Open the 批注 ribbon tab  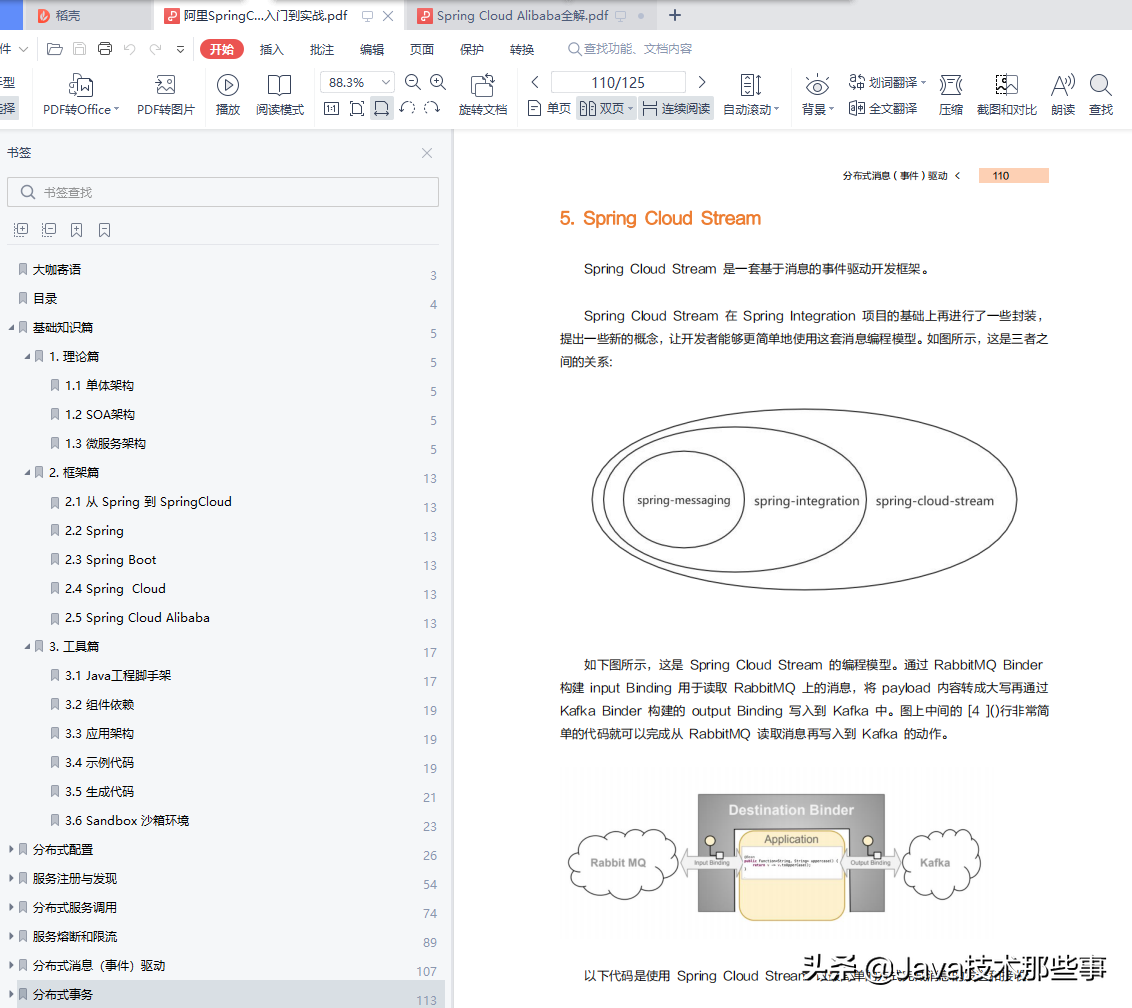(x=322, y=49)
